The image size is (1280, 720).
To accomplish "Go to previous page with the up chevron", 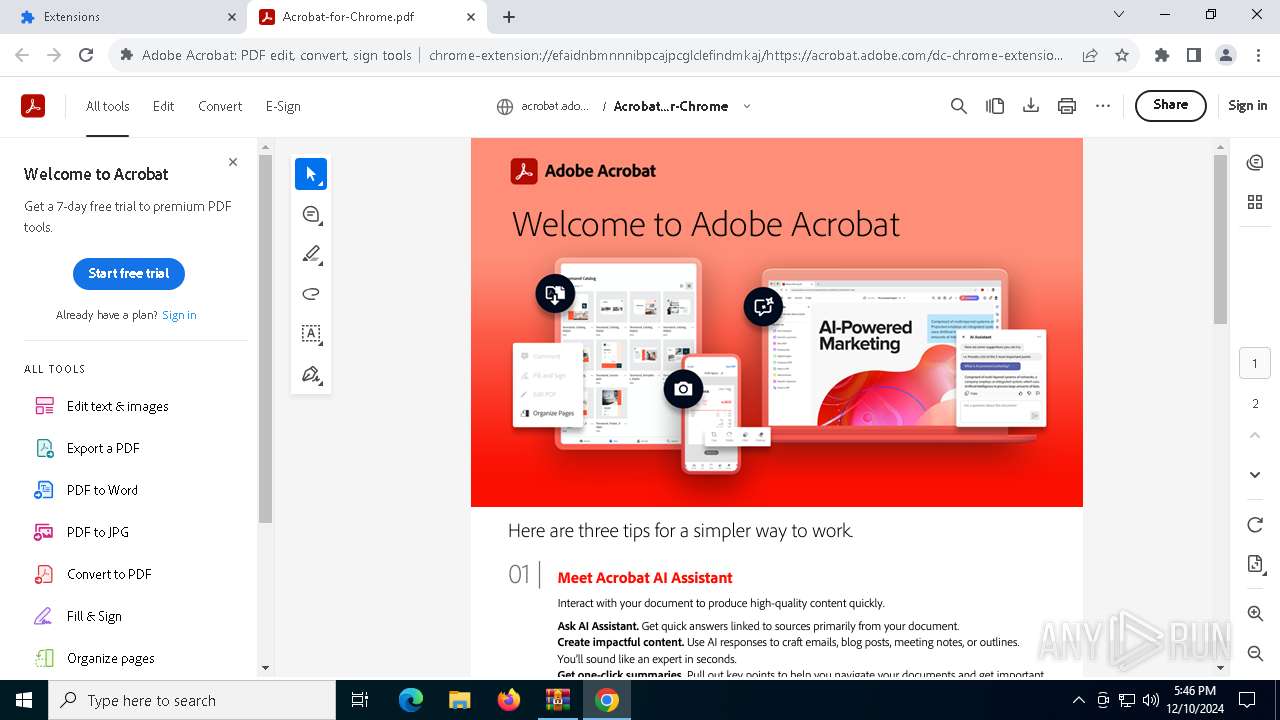I will click(1255, 436).
